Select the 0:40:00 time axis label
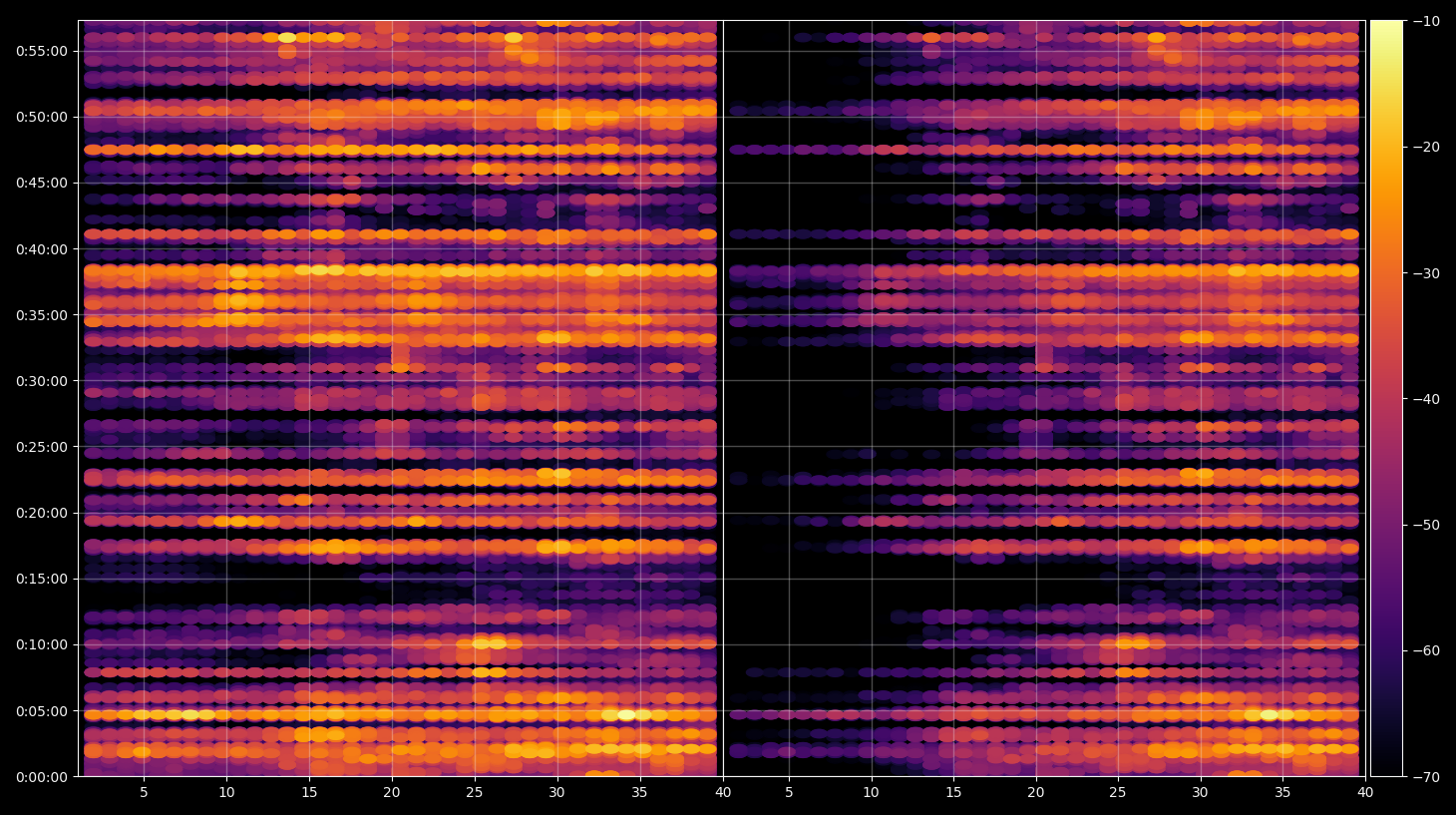The width and height of the screenshot is (1456, 815). click(42, 249)
